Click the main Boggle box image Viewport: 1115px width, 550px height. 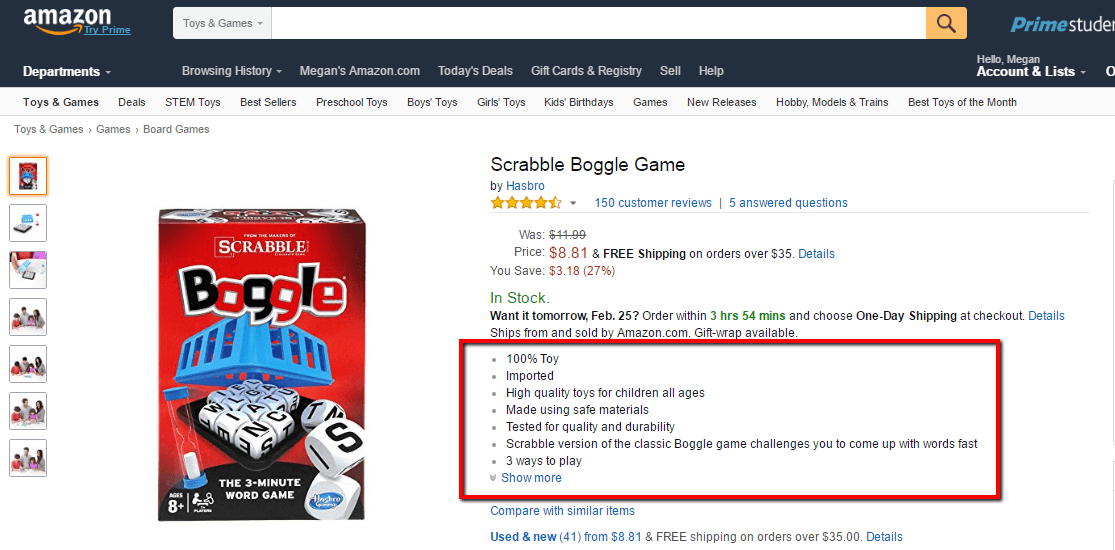pos(262,364)
